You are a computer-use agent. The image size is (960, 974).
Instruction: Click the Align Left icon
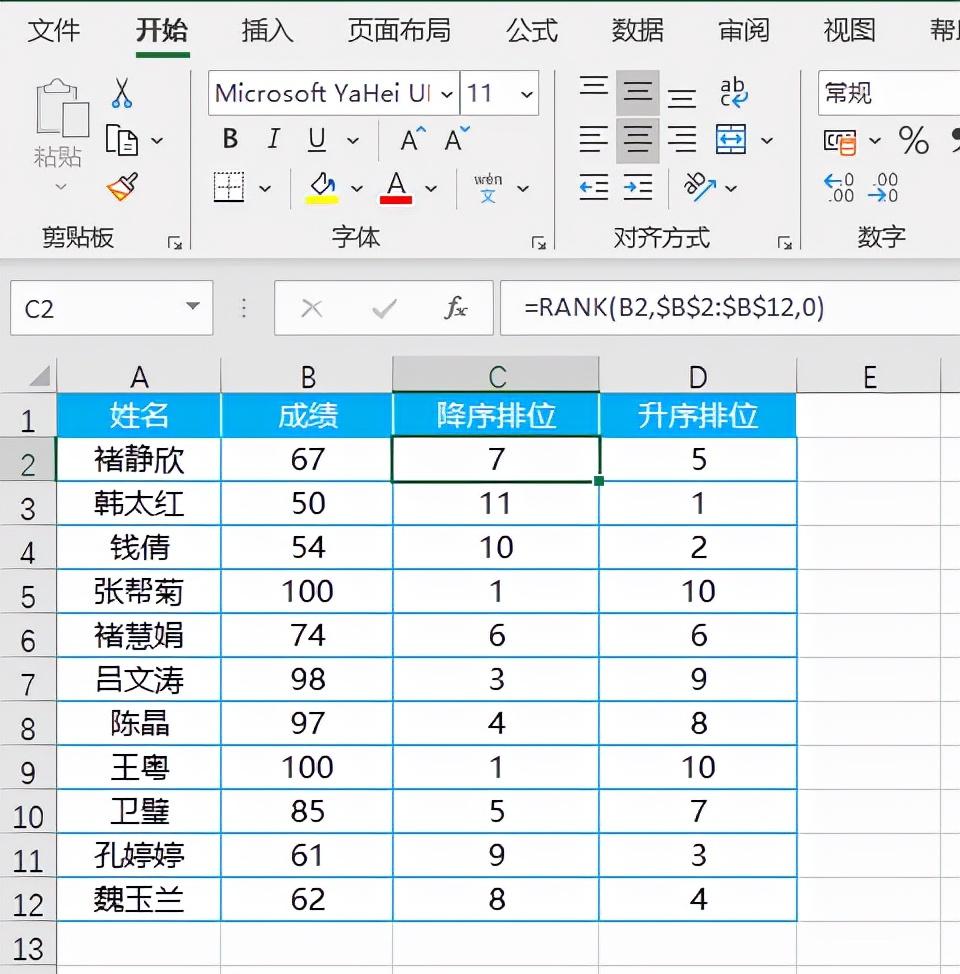click(x=593, y=139)
